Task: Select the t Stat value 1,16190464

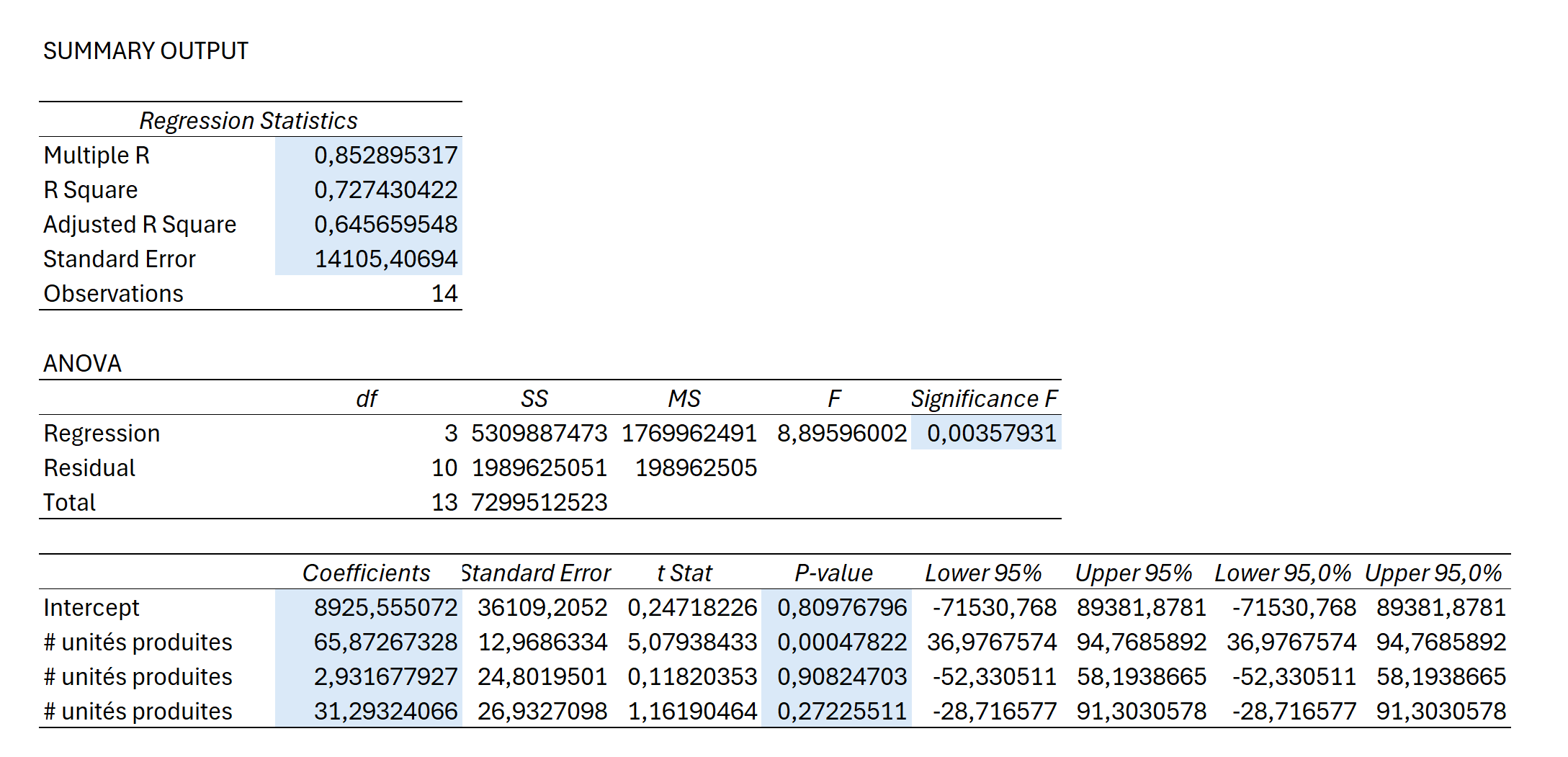Action: tap(691, 711)
